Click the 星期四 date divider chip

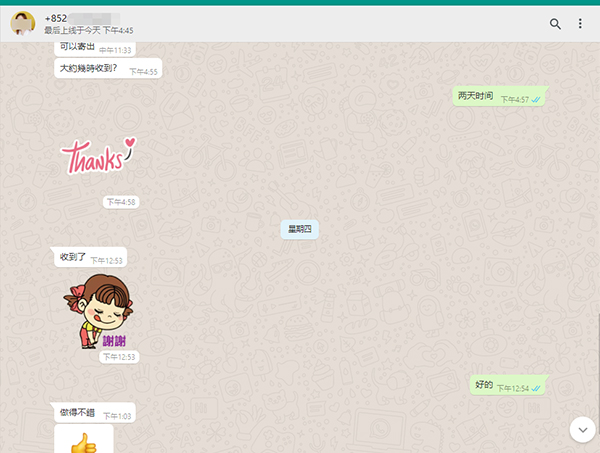(x=300, y=230)
